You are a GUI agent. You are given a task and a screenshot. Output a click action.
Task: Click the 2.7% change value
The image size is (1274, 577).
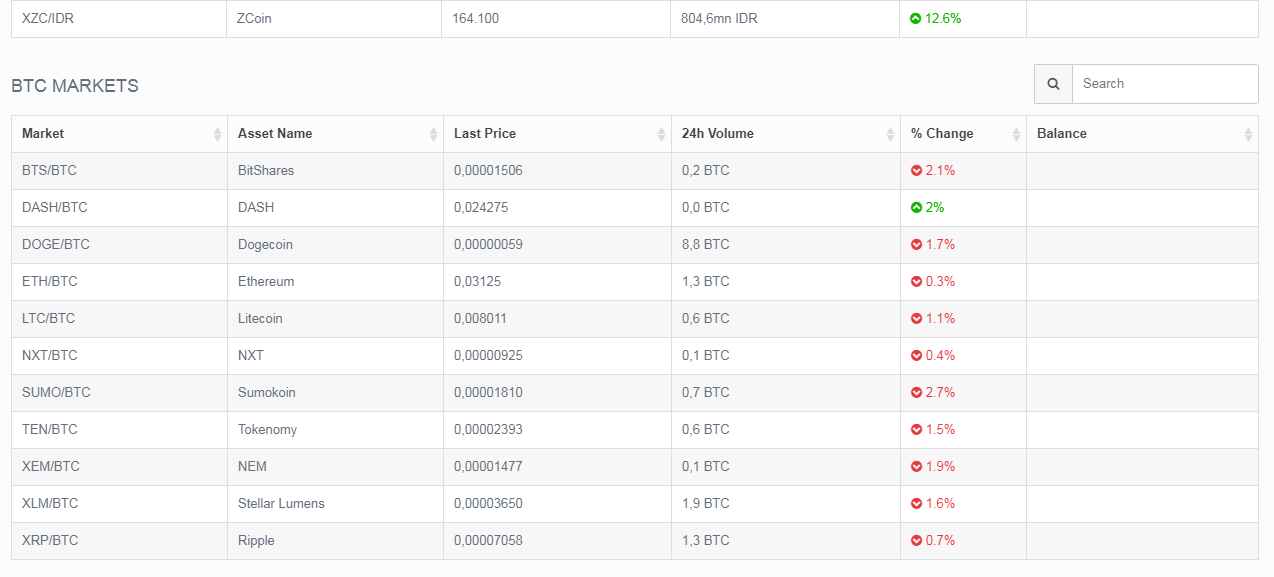pyautogui.click(x=940, y=393)
